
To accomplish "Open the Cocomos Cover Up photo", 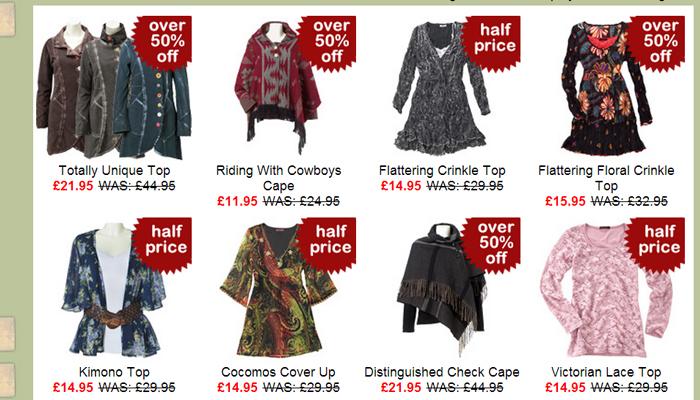I will [x=278, y=289].
